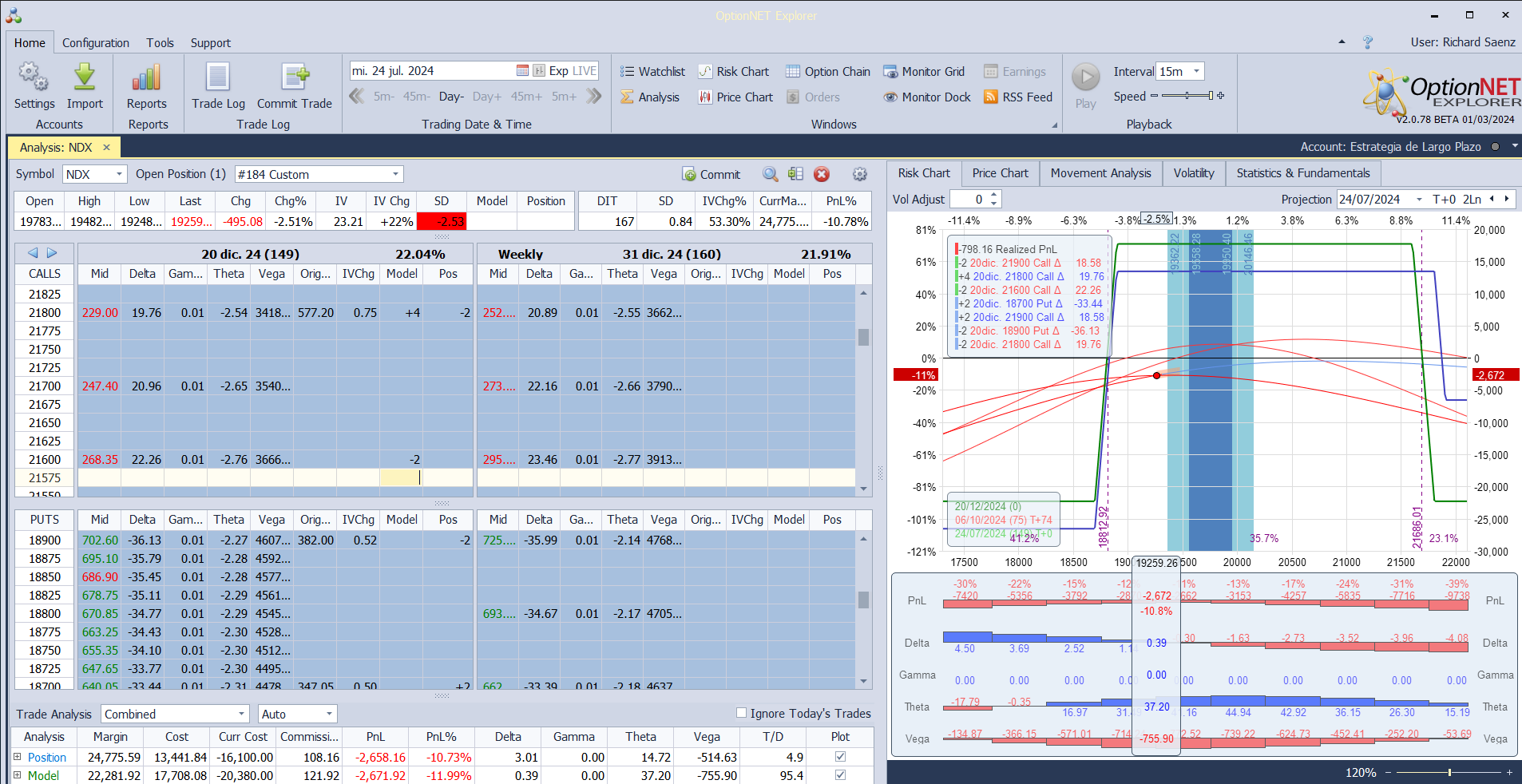Viewport: 1522px width, 784px height.
Task: Toggle Exp mode in trading date
Action: tap(558, 70)
